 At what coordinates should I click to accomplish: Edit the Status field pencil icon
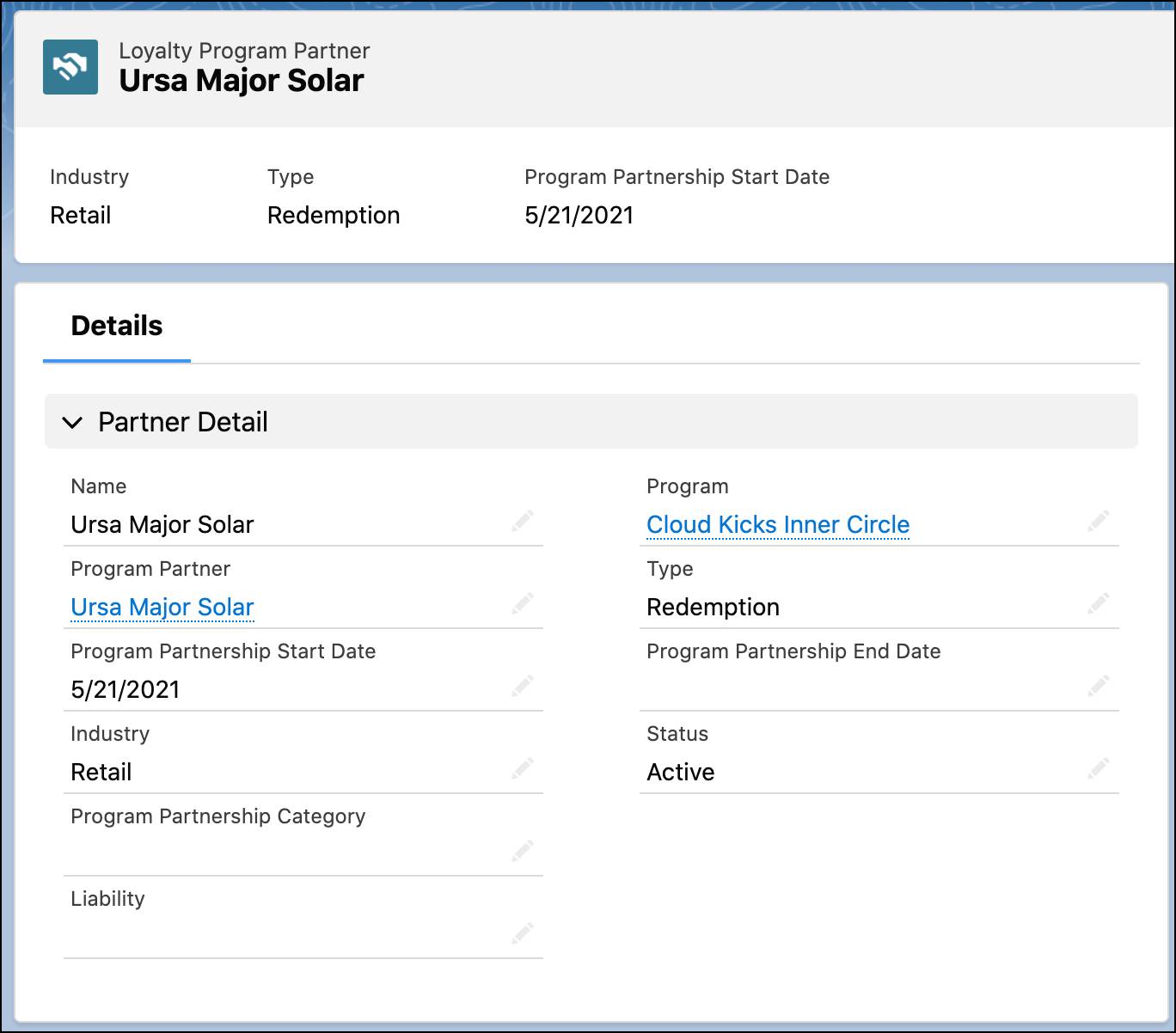click(x=1100, y=768)
